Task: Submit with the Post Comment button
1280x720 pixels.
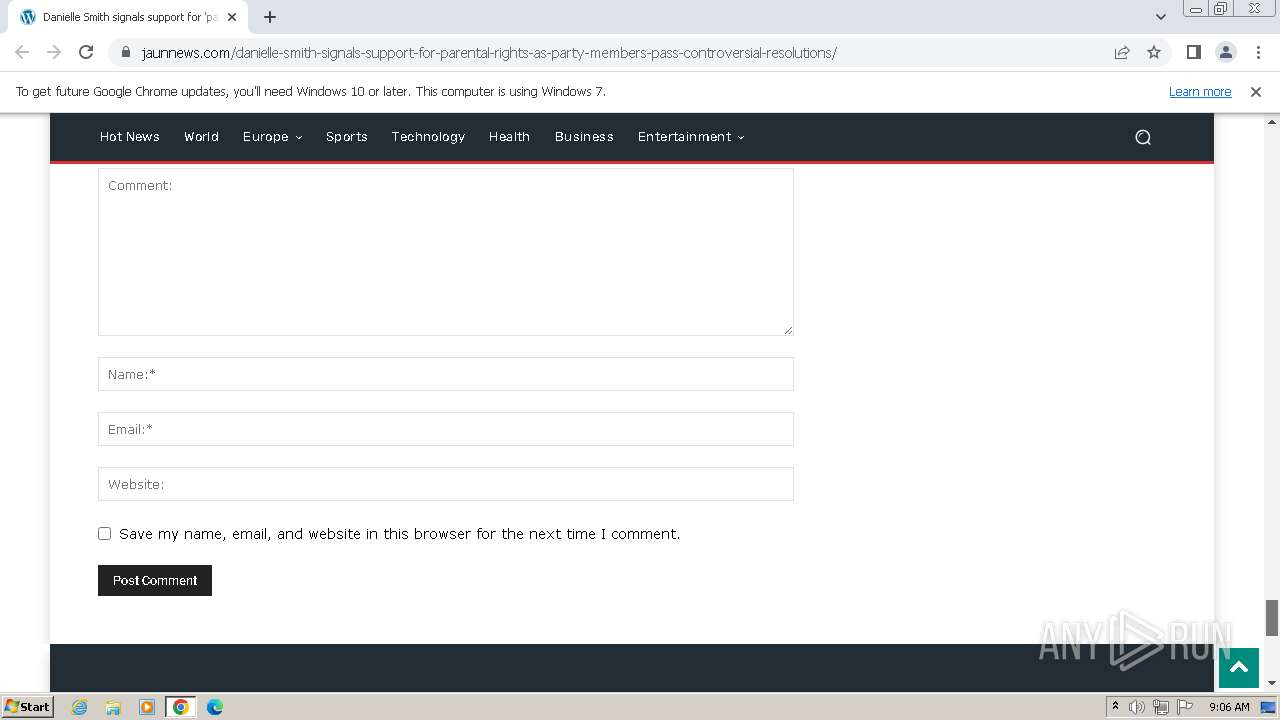Action: pos(155,580)
